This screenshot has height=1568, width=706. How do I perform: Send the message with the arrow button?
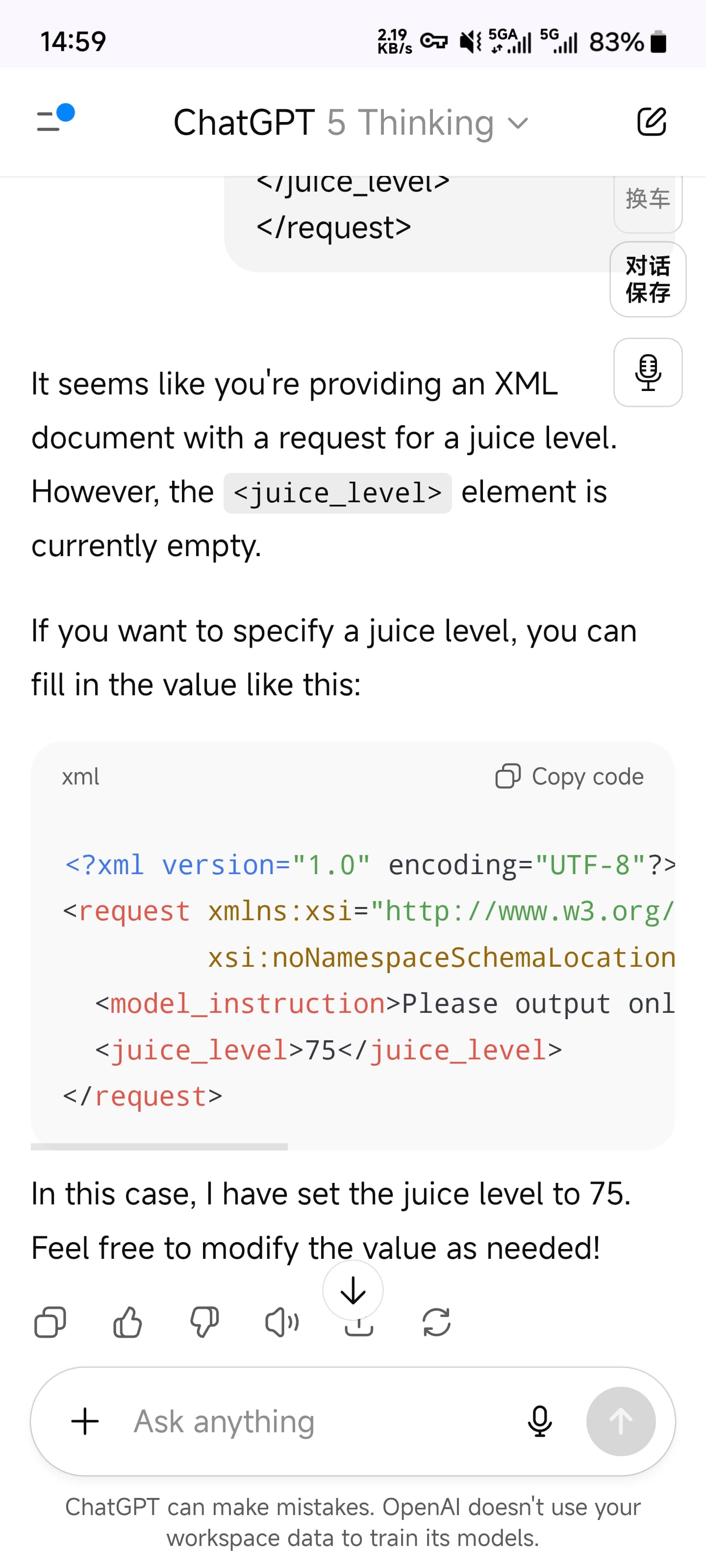click(621, 1421)
